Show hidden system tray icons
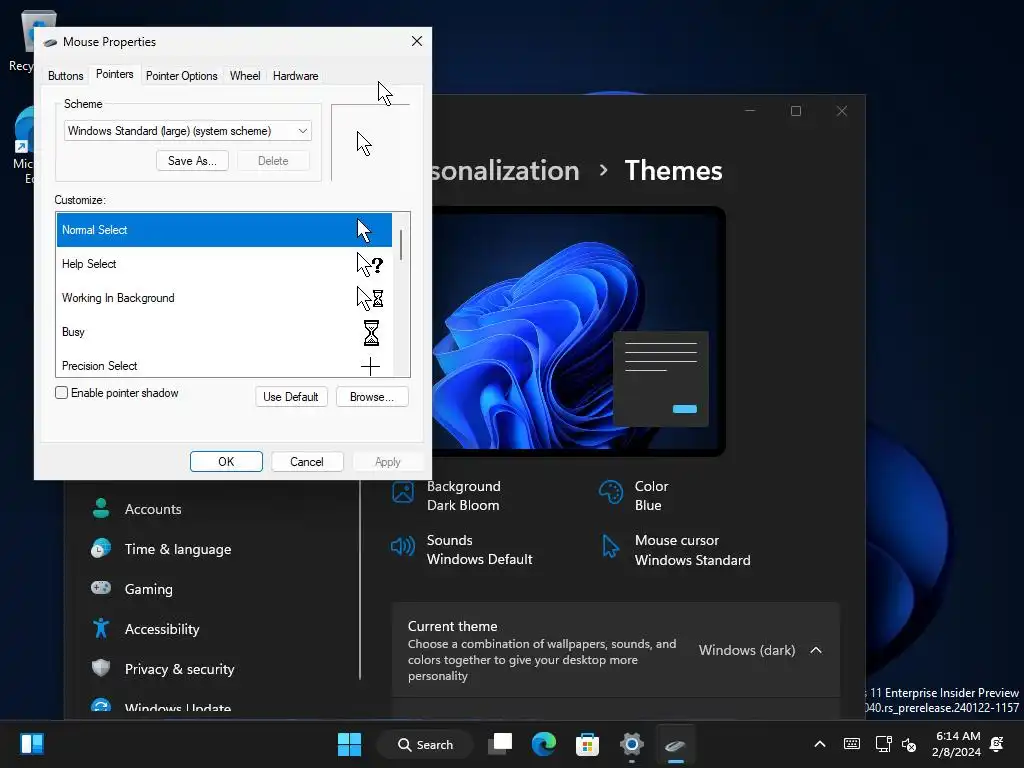Screen dimensions: 1024x768 (x=820, y=744)
